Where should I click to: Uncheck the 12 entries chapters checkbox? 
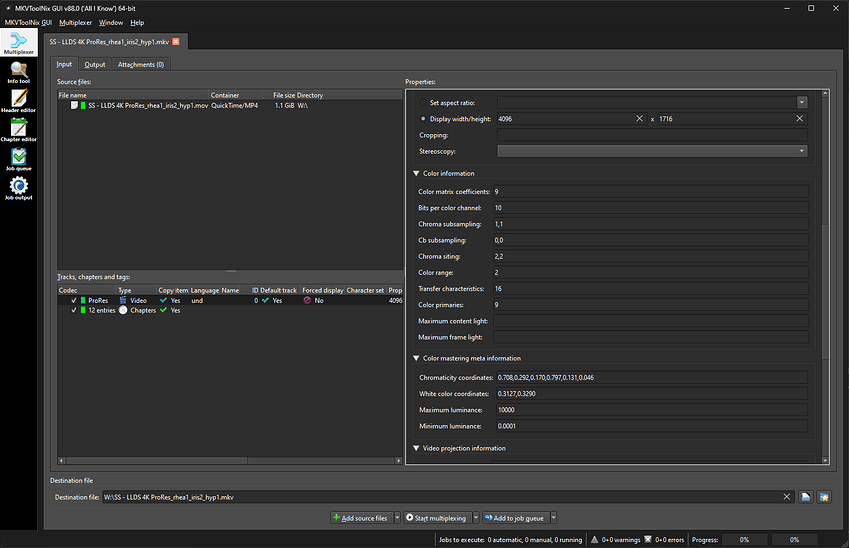pyautogui.click(x=73, y=310)
